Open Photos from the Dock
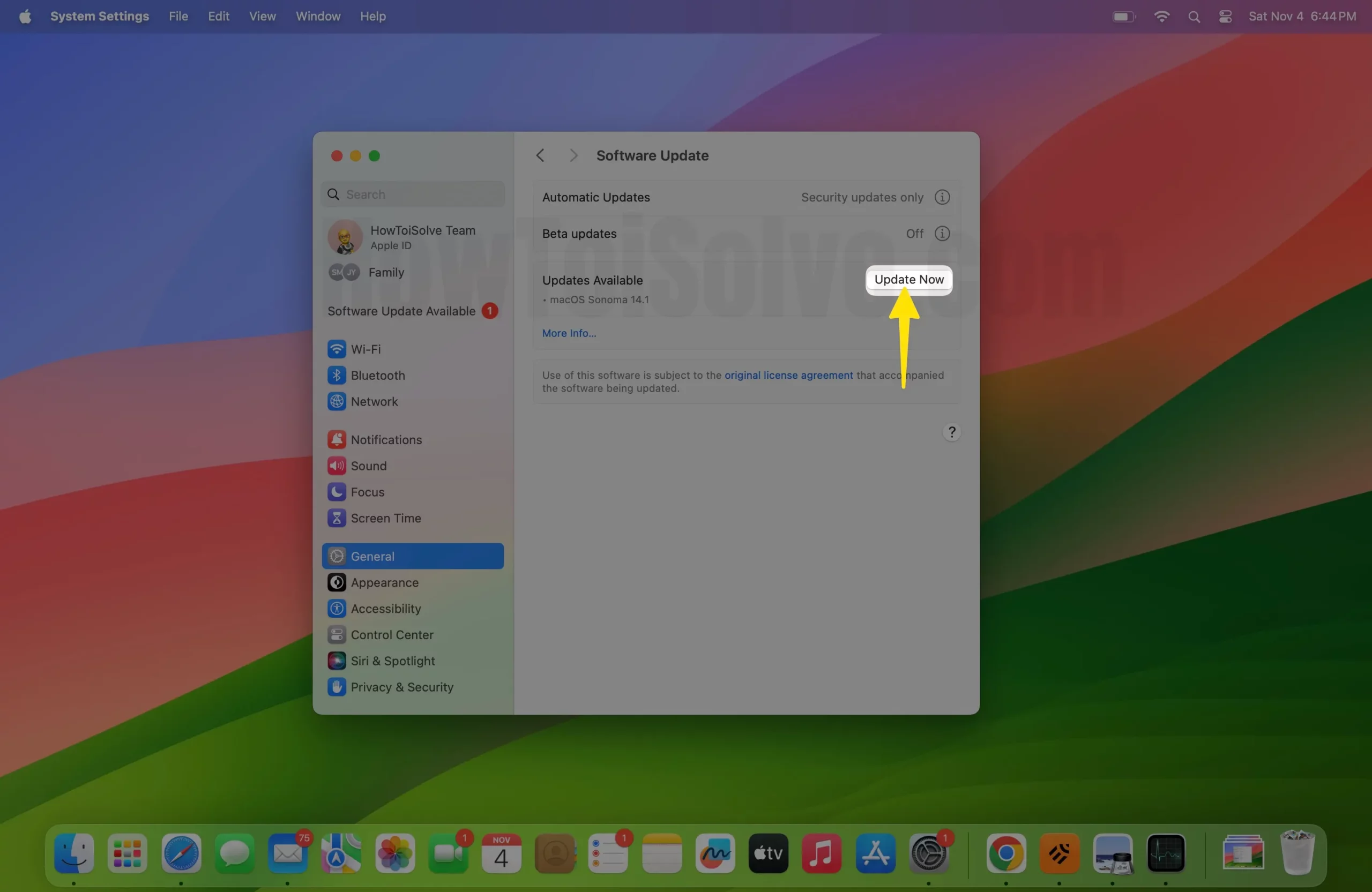Viewport: 1372px width, 892px height. click(x=394, y=853)
